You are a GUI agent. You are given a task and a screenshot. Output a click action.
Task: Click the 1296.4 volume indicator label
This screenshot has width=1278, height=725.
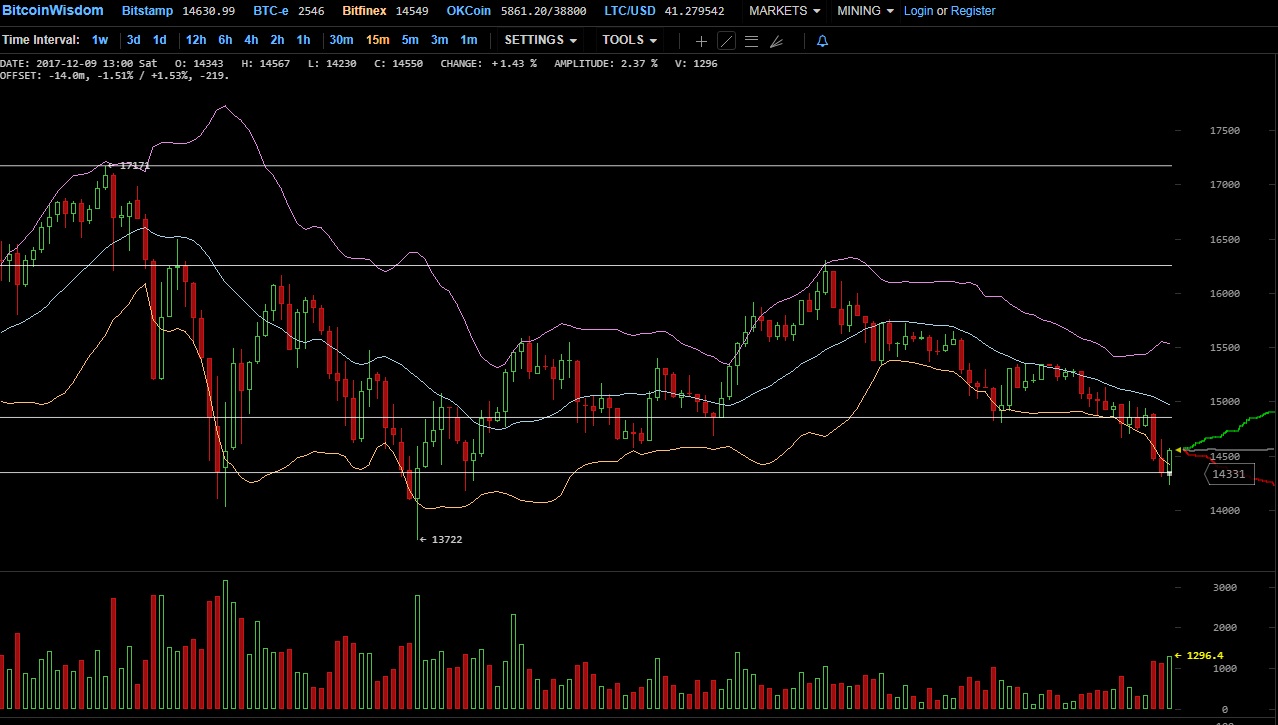pos(1204,656)
